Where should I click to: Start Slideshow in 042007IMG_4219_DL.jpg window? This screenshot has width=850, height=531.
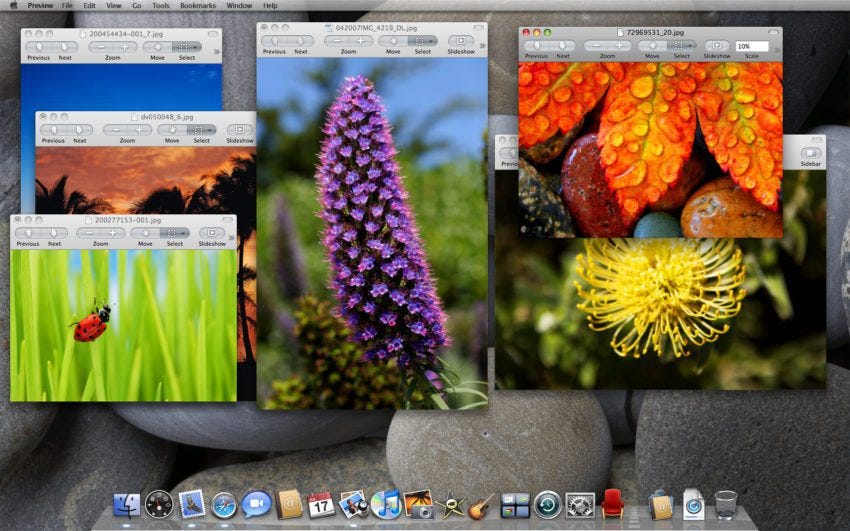pos(461,41)
